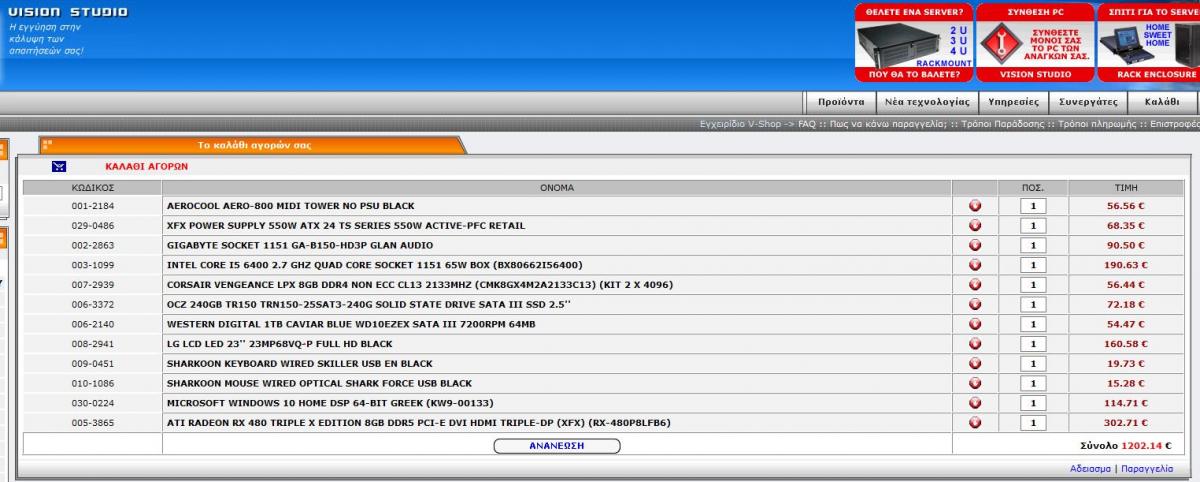
Task: Open the Πως να κάνω παραγγελία link
Action: 887,125
